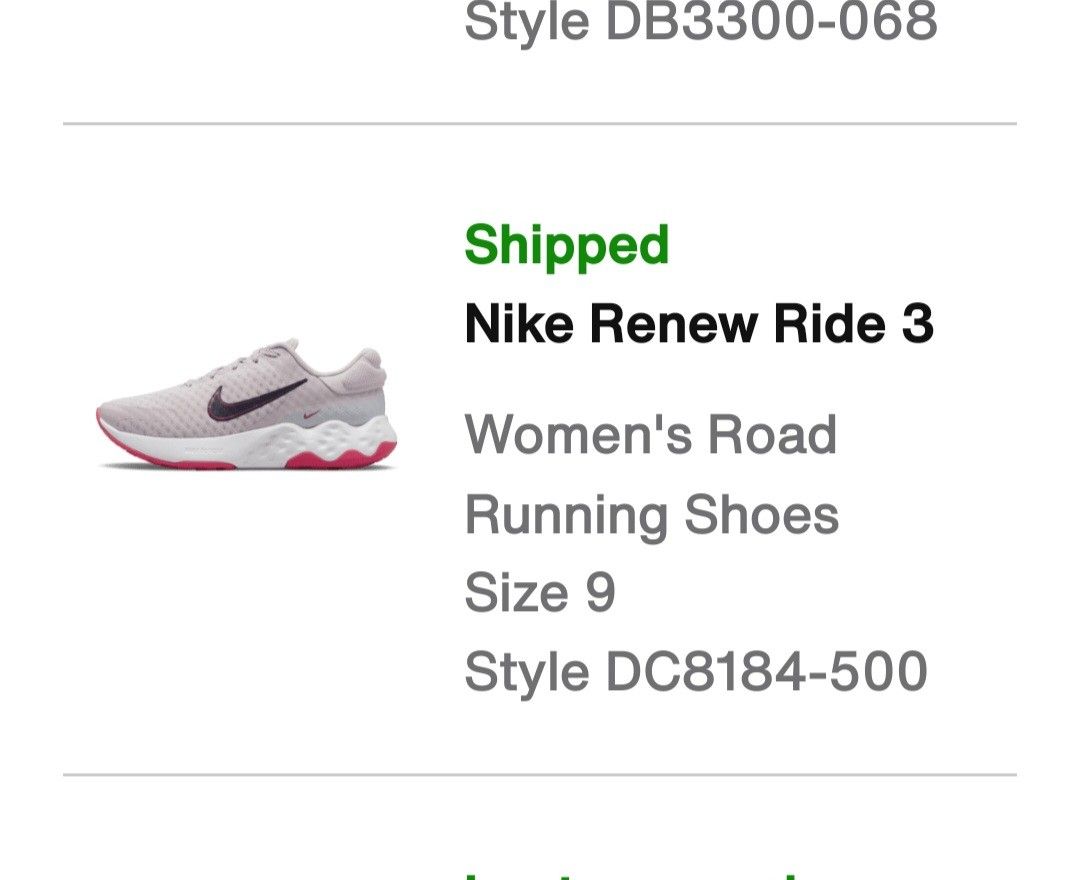Click the partially visible green status at bottom

click(x=640, y=872)
